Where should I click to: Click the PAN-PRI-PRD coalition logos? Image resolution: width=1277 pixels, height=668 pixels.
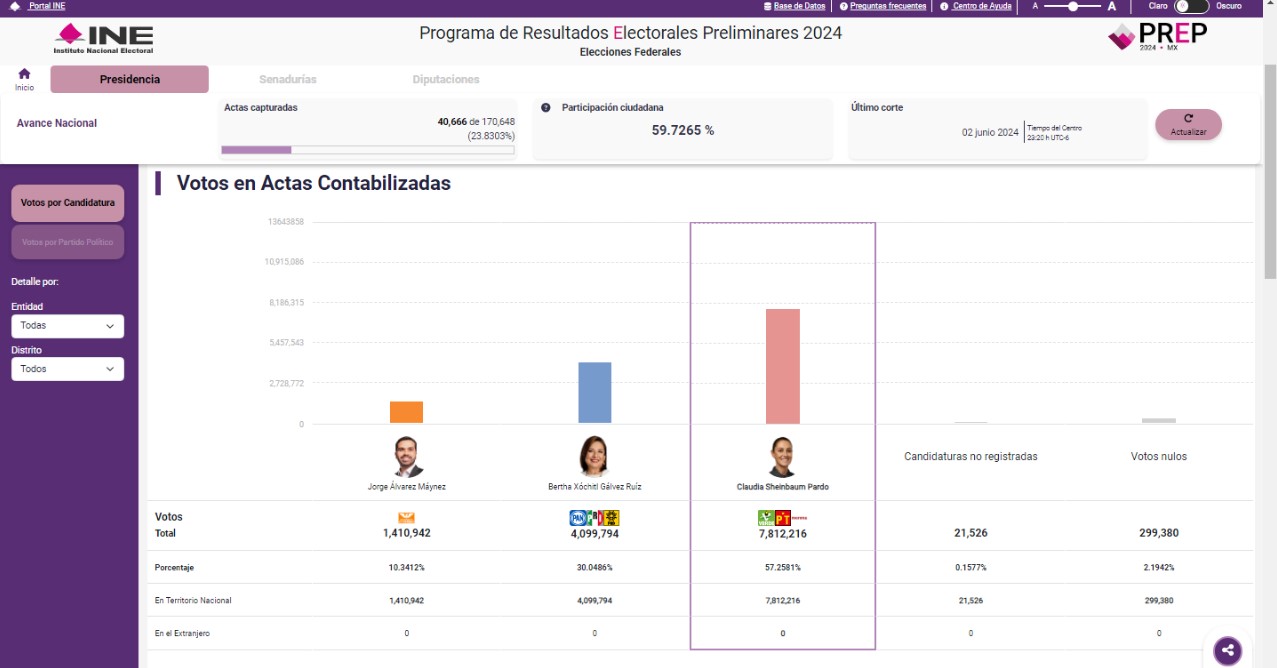pos(594,518)
